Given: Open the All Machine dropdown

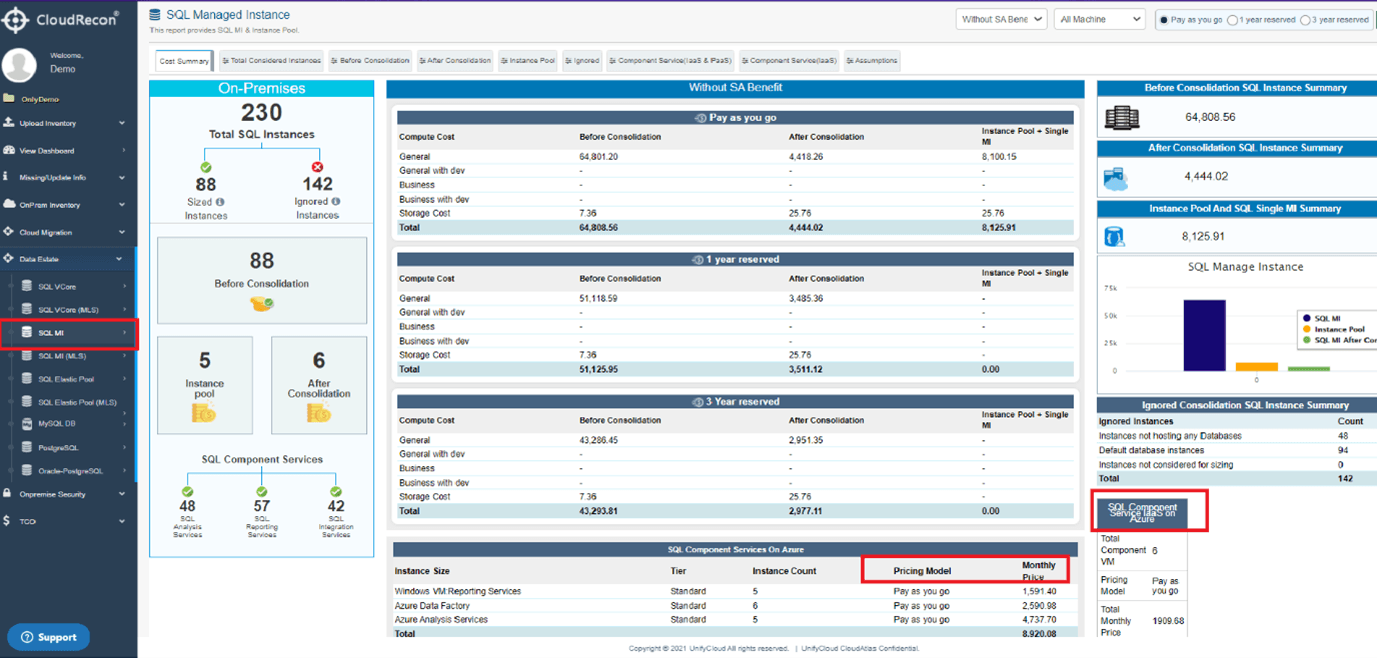Looking at the screenshot, I should (x=1099, y=19).
